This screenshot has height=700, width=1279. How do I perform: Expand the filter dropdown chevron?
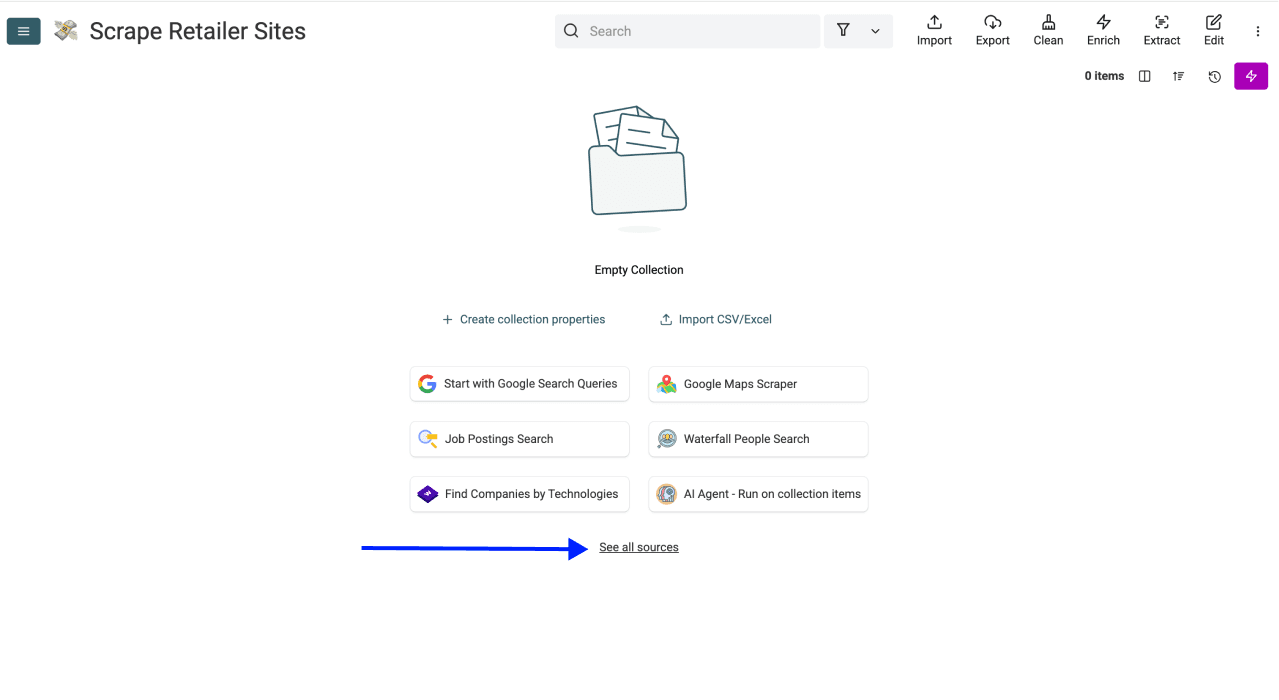pos(874,31)
